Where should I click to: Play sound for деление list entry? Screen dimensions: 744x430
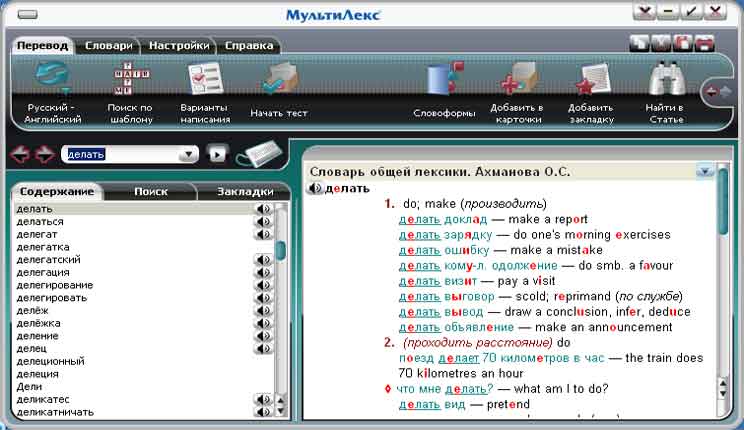[x=263, y=336]
